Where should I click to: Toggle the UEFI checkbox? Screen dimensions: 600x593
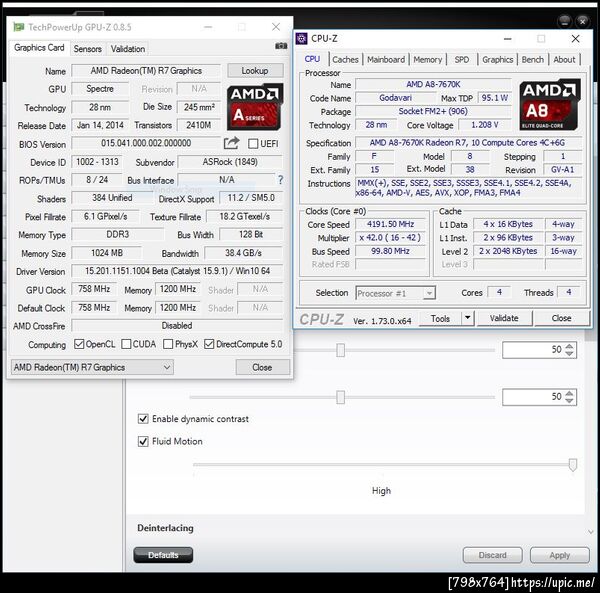click(x=253, y=144)
